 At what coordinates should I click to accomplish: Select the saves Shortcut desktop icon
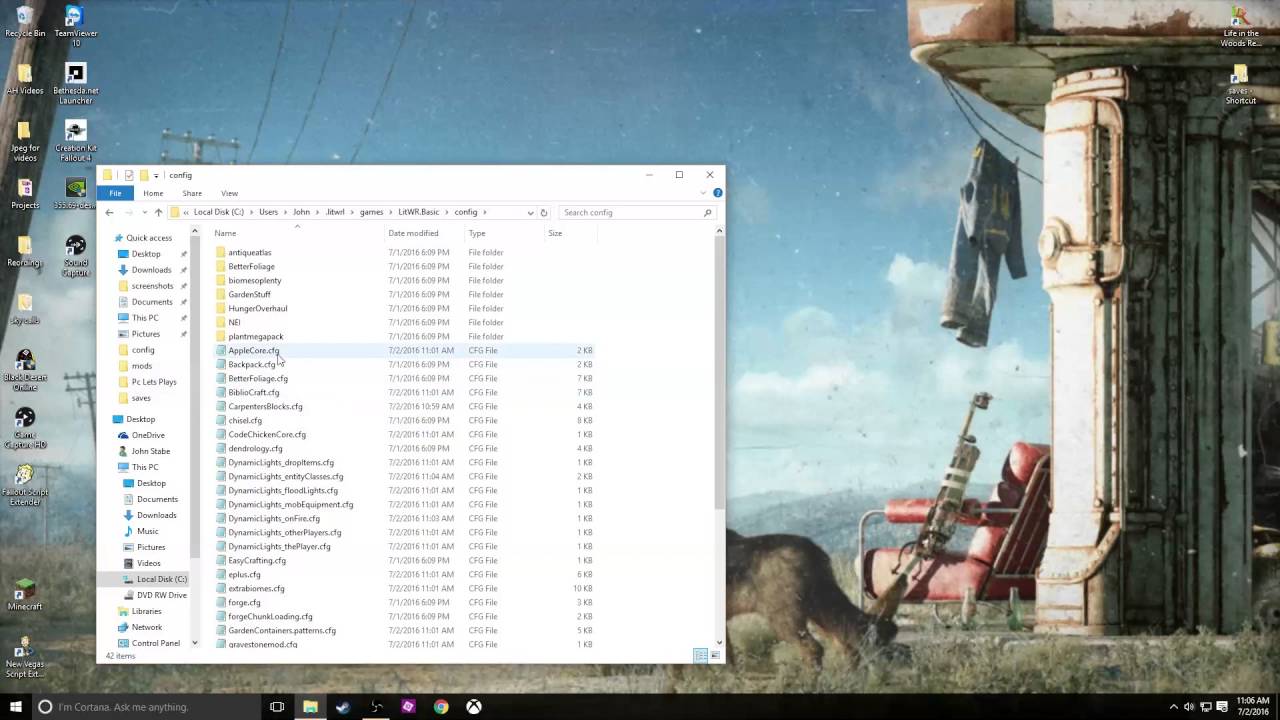tap(1240, 85)
